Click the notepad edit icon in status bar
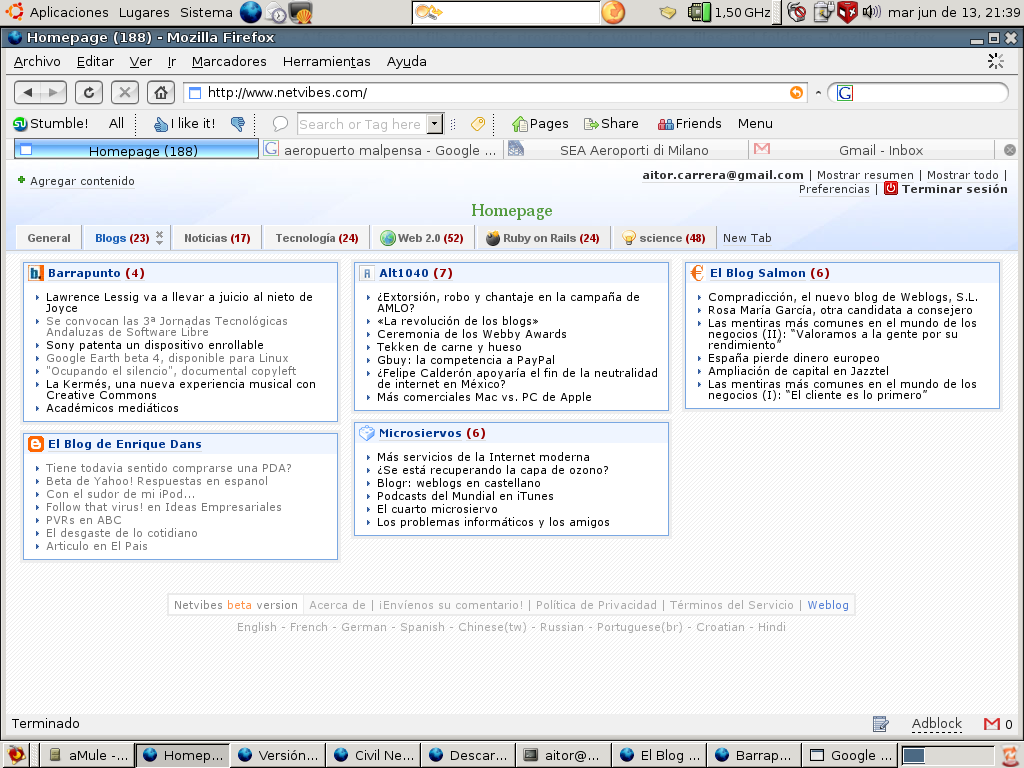 point(880,724)
